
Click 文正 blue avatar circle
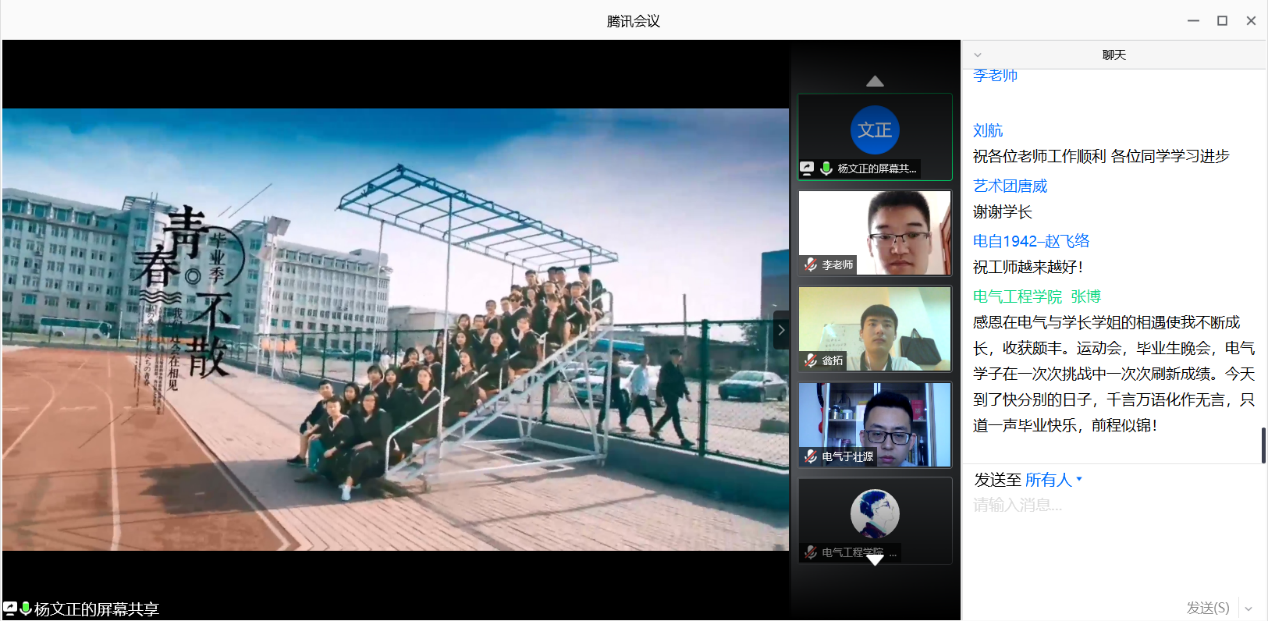[x=875, y=130]
